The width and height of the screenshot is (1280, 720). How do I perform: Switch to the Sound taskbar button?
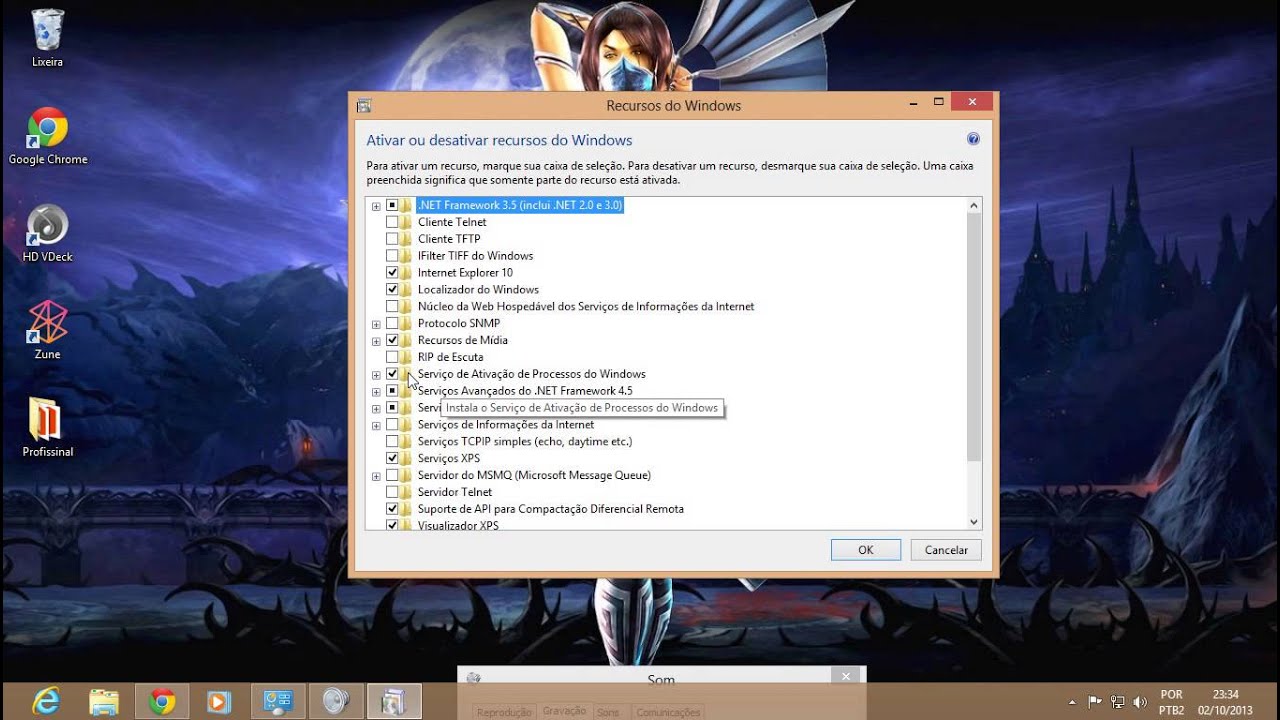(x=336, y=701)
